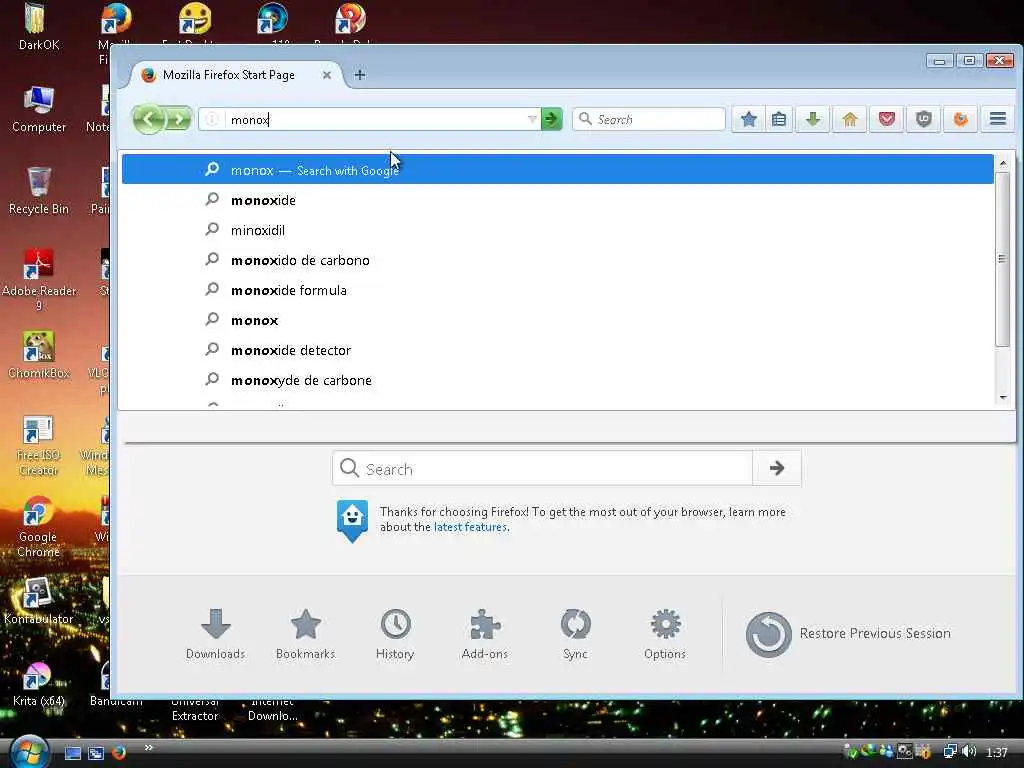
Task: Open the DarkOK desktop folder
Action: tap(39, 27)
